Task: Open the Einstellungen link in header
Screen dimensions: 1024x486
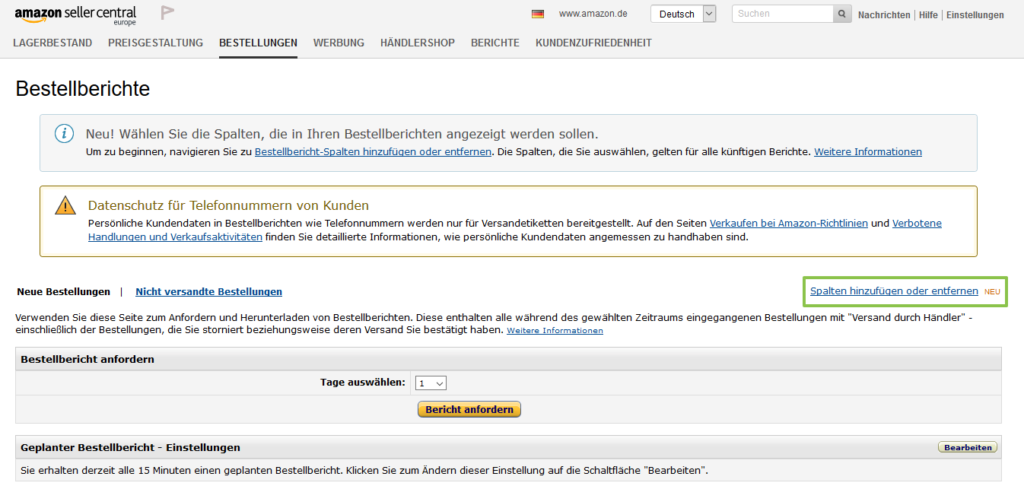Action: pos(975,15)
